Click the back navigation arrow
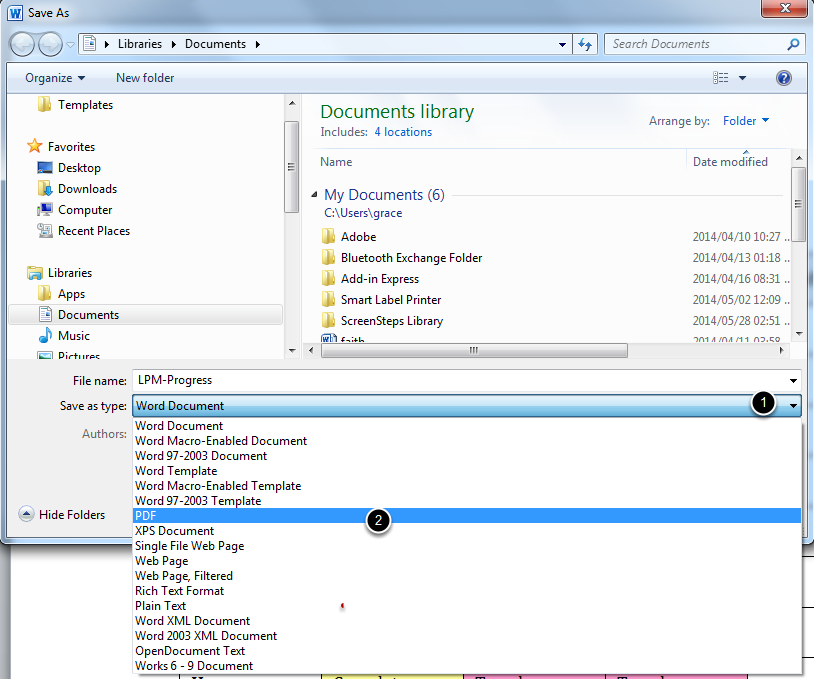The width and height of the screenshot is (814, 679). coord(21,44)
